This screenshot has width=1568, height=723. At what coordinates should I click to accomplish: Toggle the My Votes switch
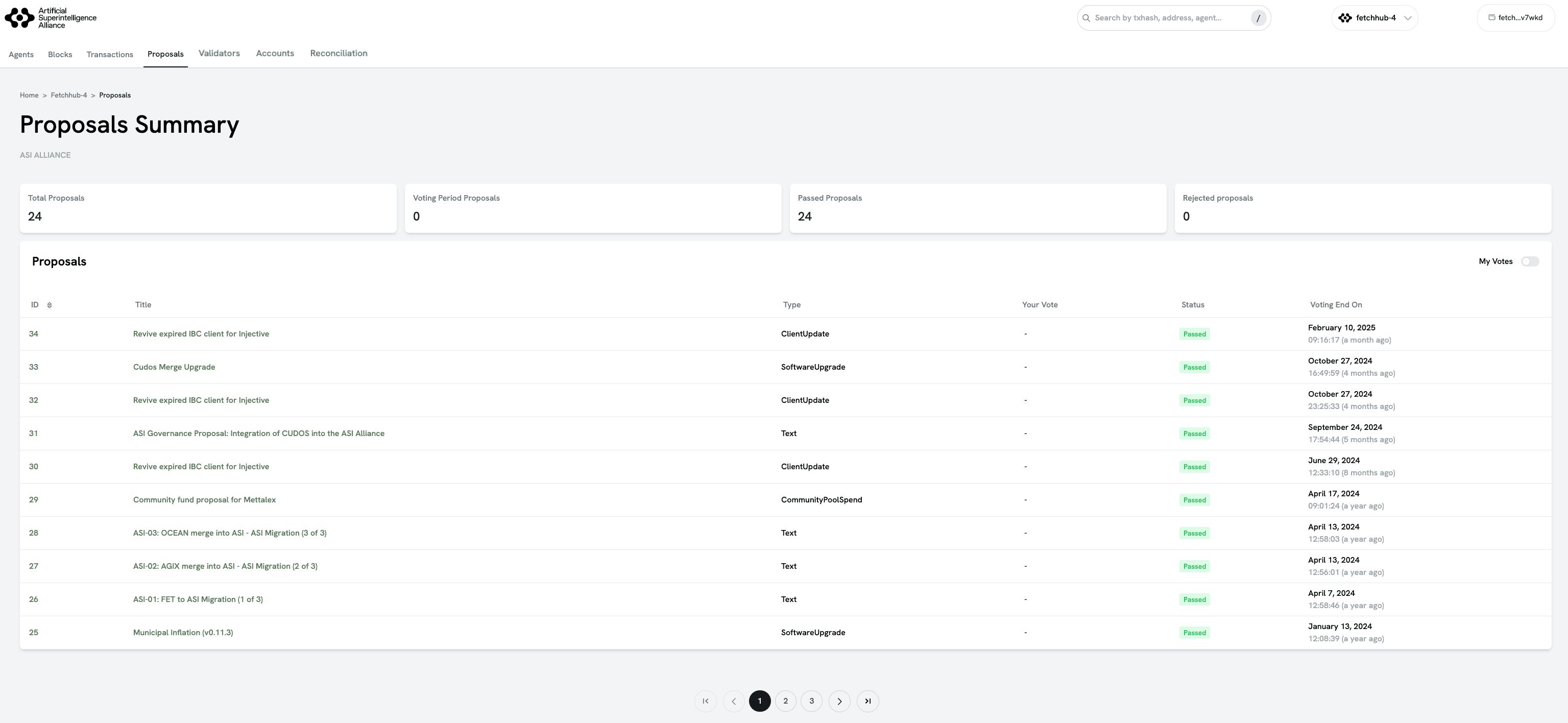pyautogui.click(x=1530, y=262)
